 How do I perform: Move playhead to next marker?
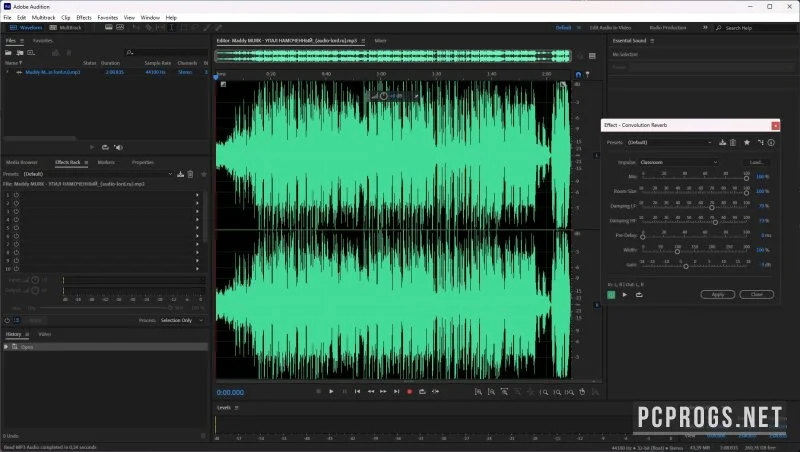coord(396,391)
